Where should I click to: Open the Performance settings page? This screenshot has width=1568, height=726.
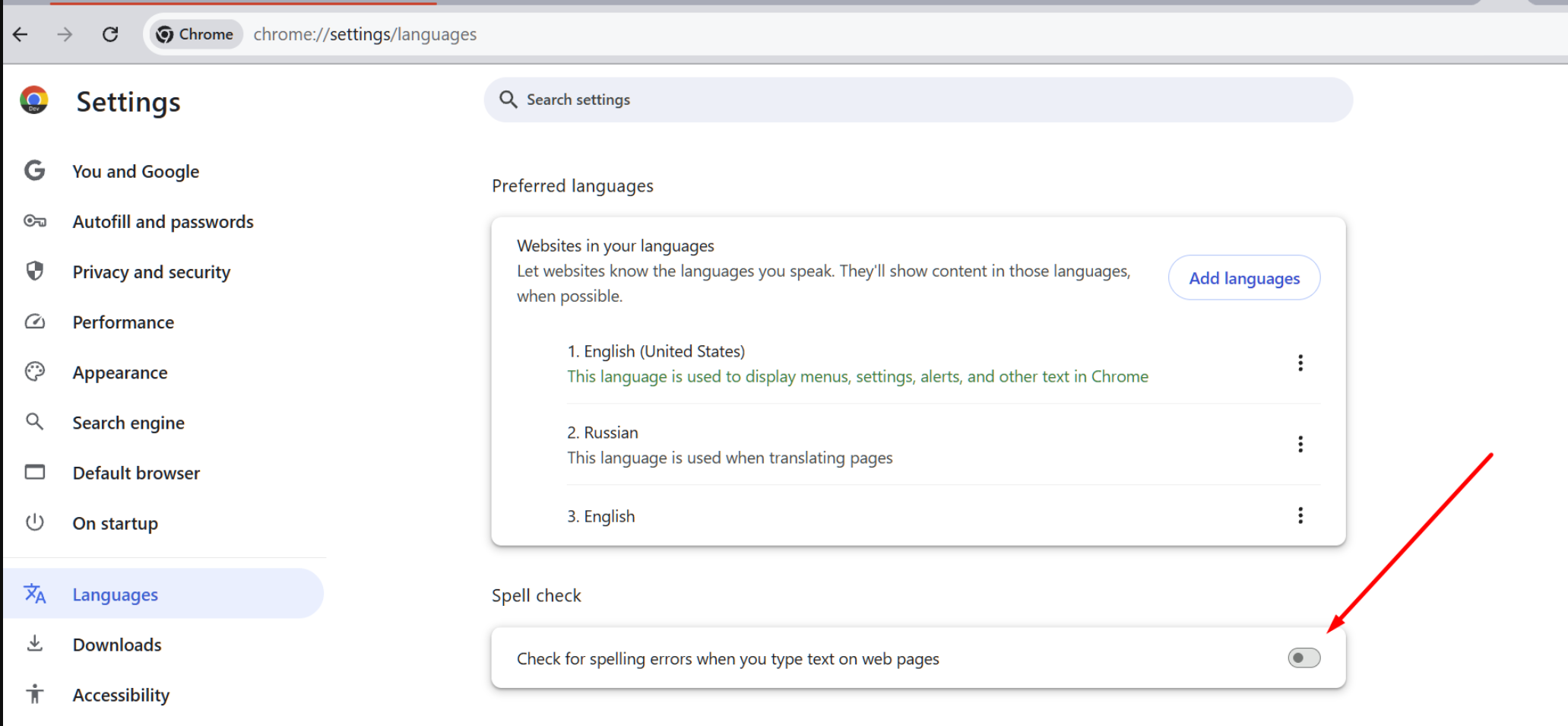(123, 322)
